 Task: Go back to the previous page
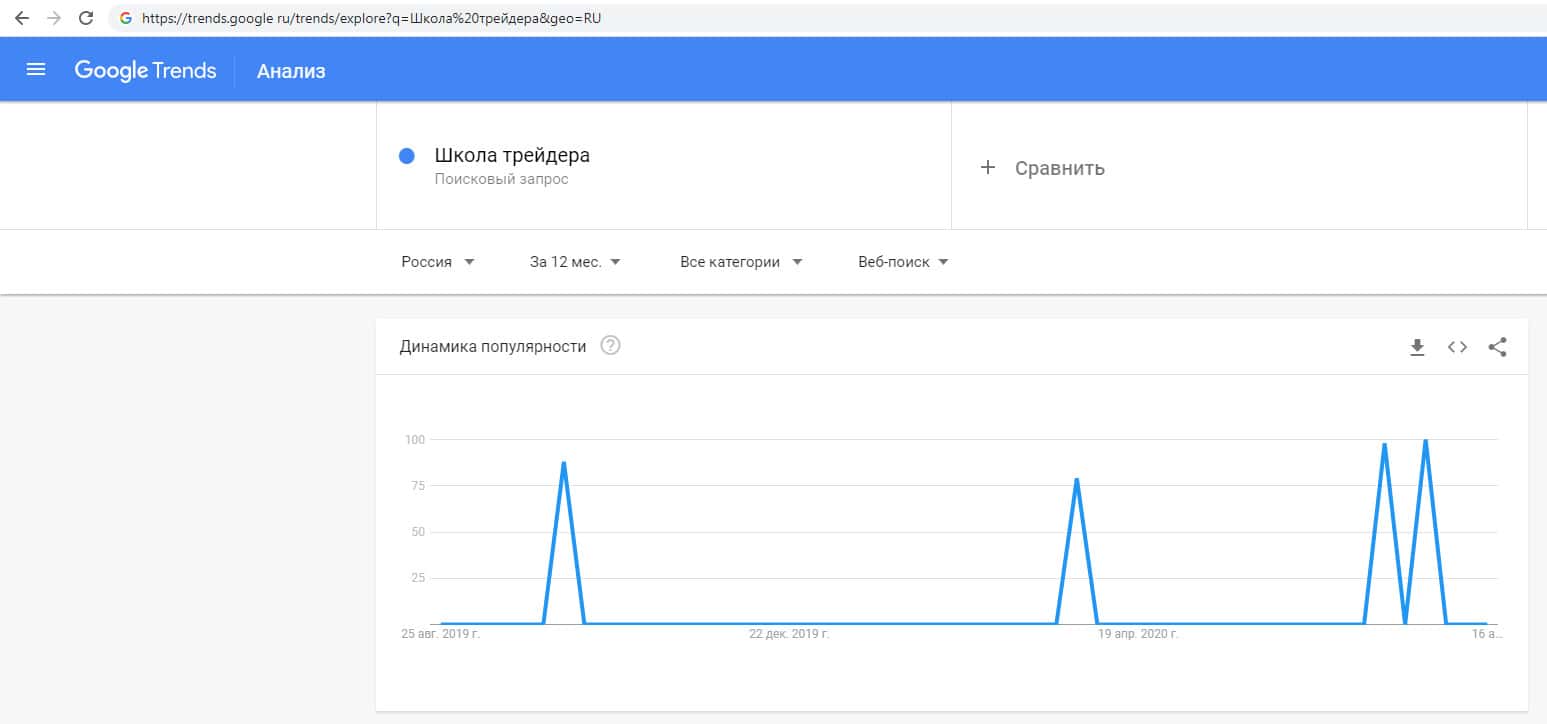(x=22, y=18)
